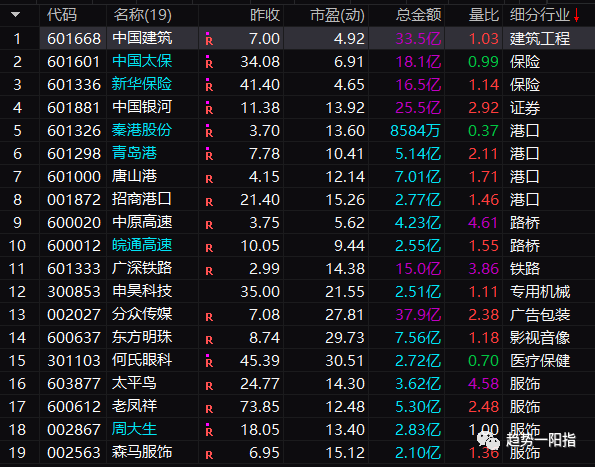Select stock name 中国太保
This screenshot has width=595, height=467.
[142, 61]
